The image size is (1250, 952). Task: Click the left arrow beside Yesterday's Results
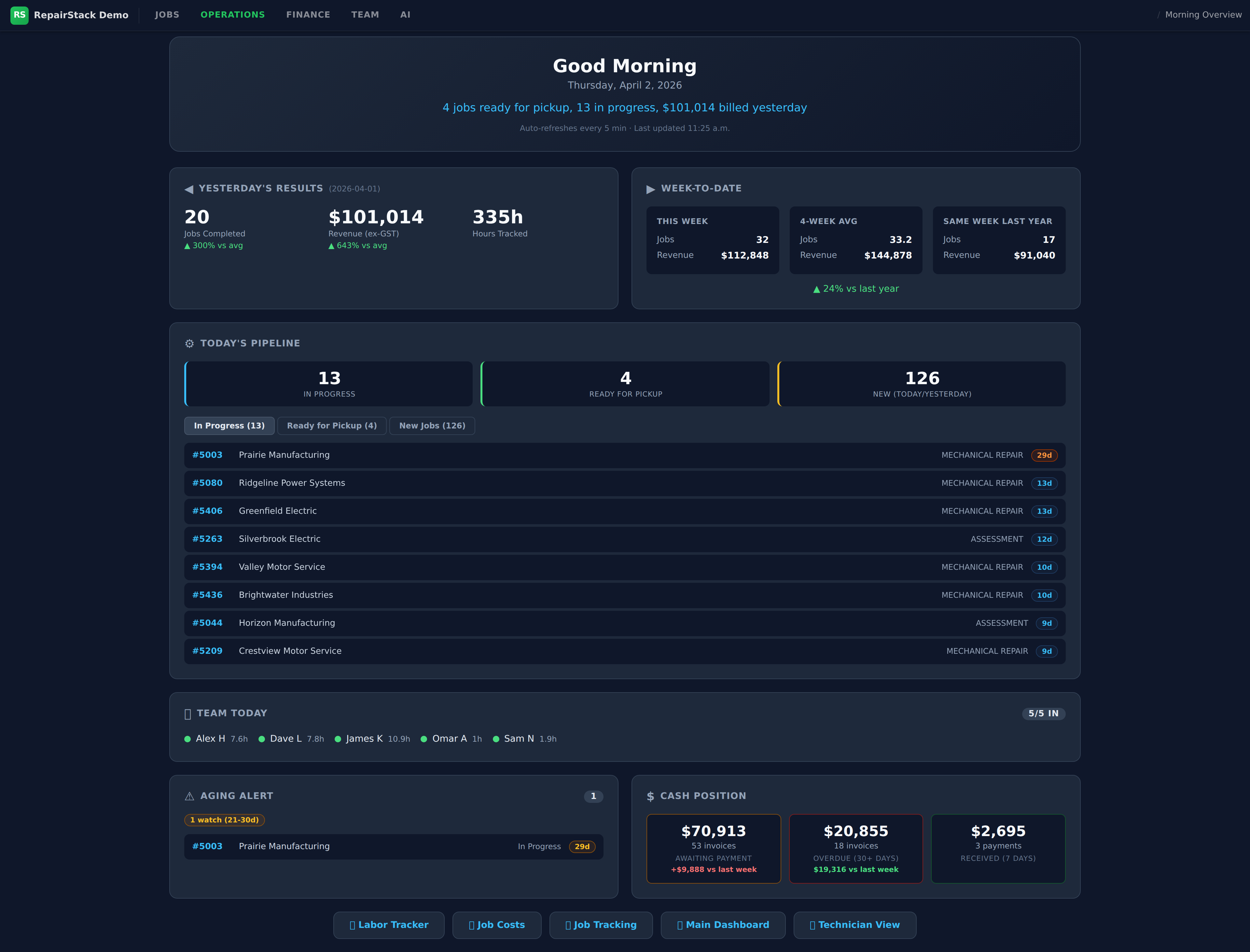click(x=189, y=189)
